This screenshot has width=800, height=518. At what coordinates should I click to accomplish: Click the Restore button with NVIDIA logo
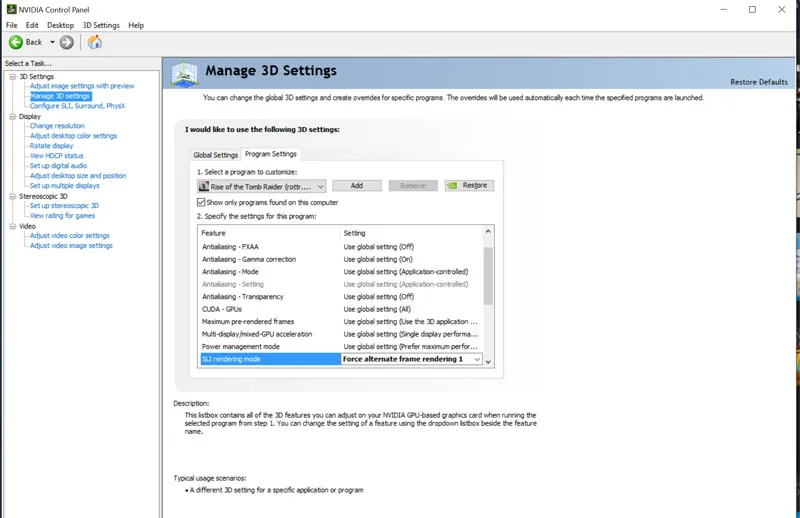click(469, 186)
